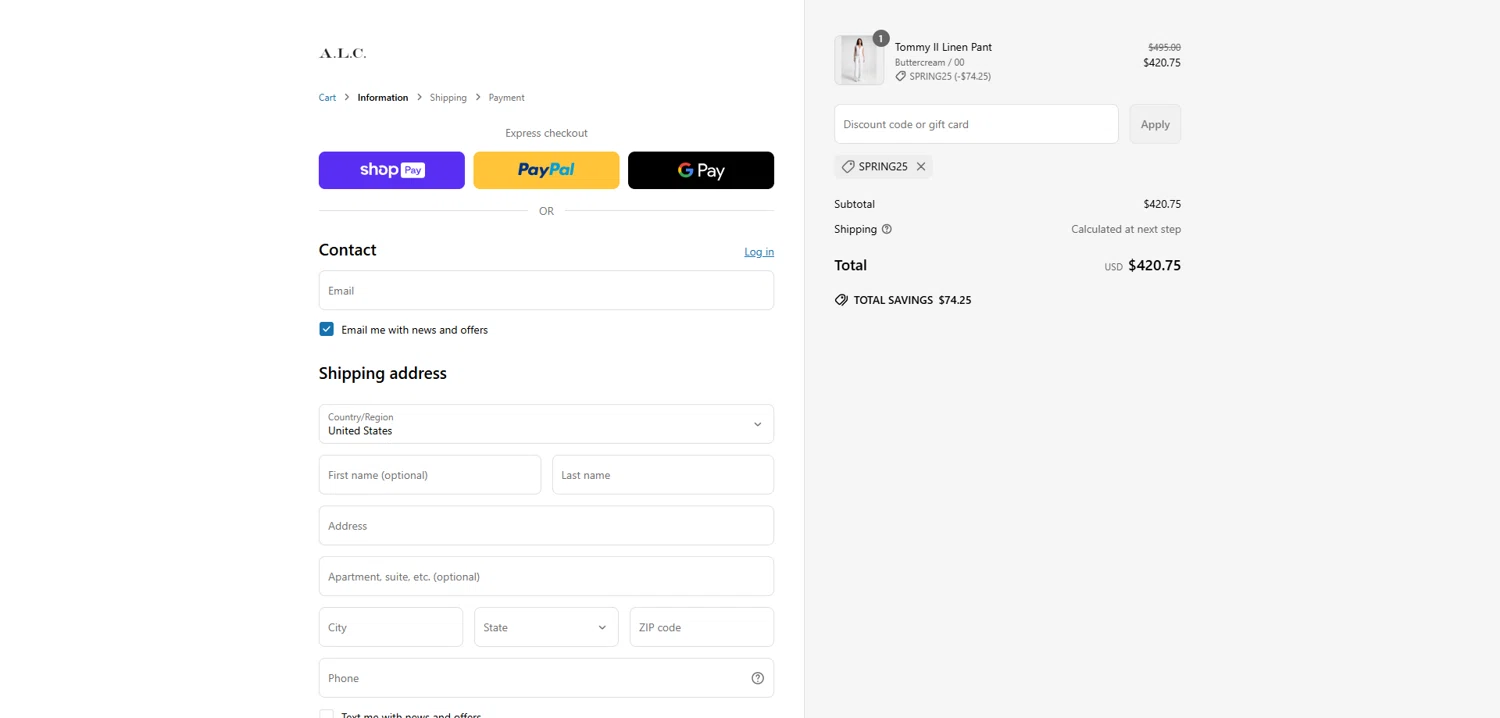Click the SPRING25 discount tag icon

[x=848, y=167]
